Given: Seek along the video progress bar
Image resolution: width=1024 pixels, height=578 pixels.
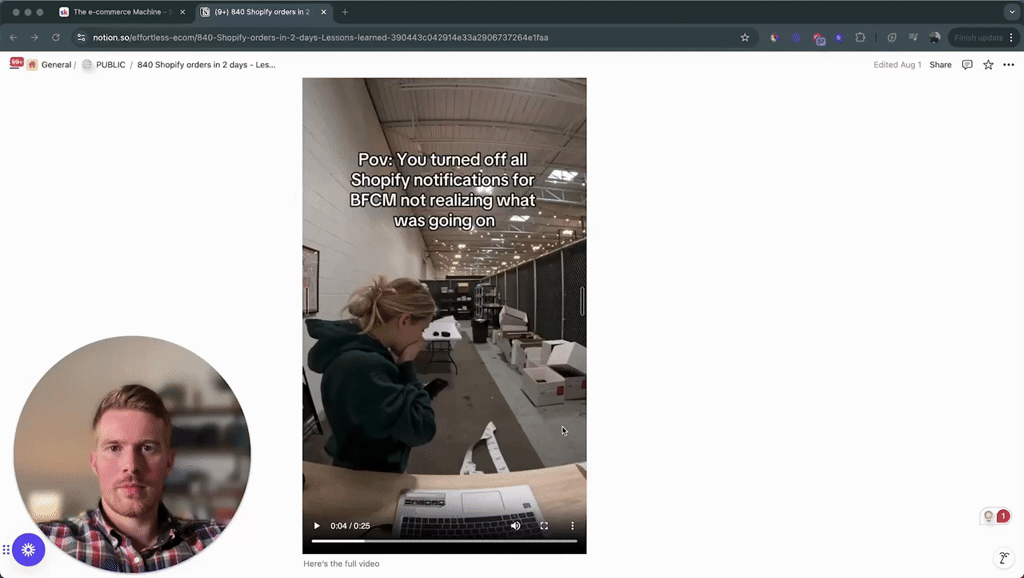Looking at the screenshot, I should 444,541.
